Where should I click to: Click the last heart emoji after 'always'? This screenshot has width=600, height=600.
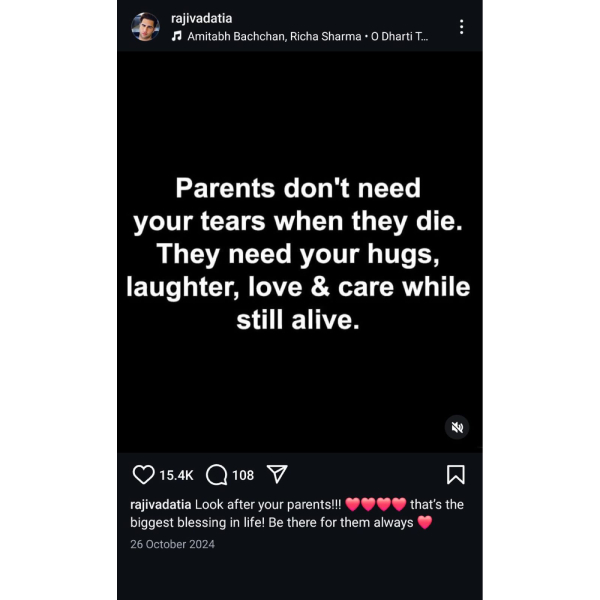tap(425, 522)
